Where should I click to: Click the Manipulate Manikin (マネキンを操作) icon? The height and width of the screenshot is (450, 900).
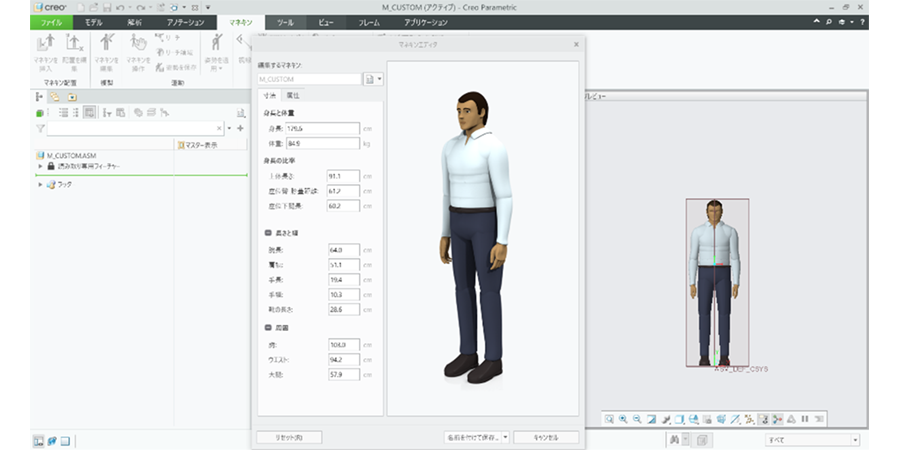tap(138, 45)
